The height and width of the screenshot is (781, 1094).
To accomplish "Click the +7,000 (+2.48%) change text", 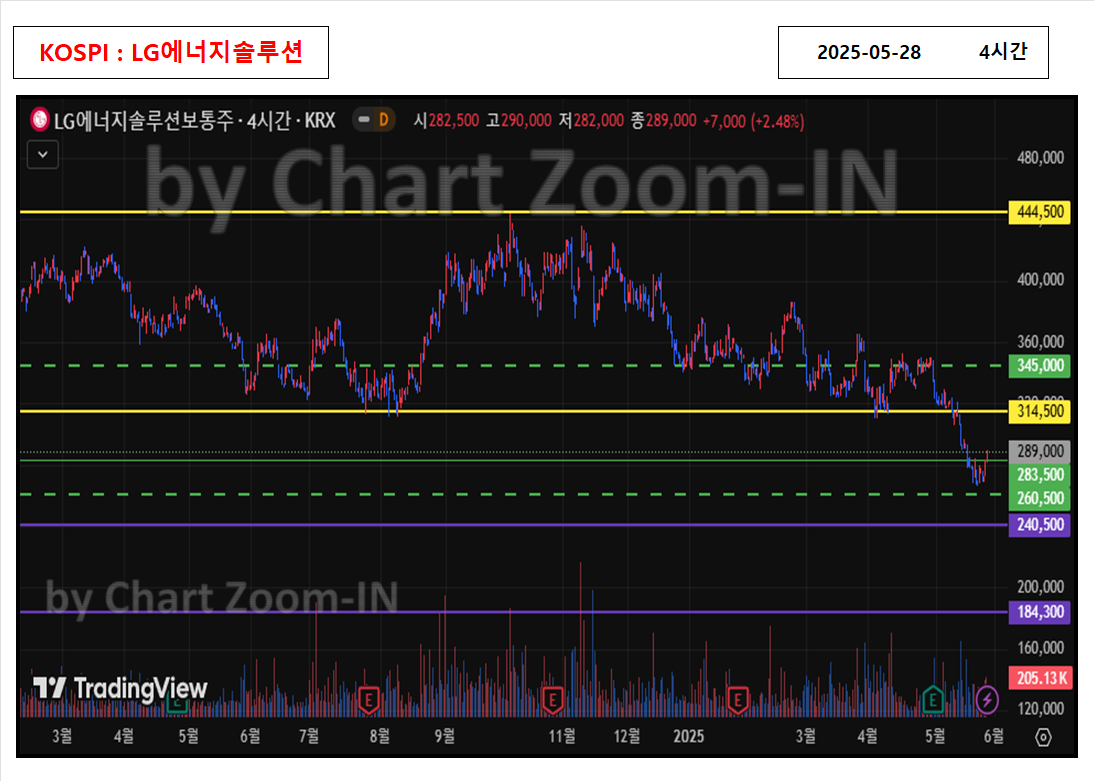I will [754, 121].
